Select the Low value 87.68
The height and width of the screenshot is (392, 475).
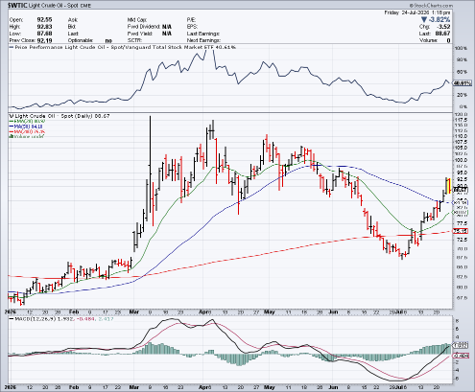pyautogui.click(x=44, y=34)
